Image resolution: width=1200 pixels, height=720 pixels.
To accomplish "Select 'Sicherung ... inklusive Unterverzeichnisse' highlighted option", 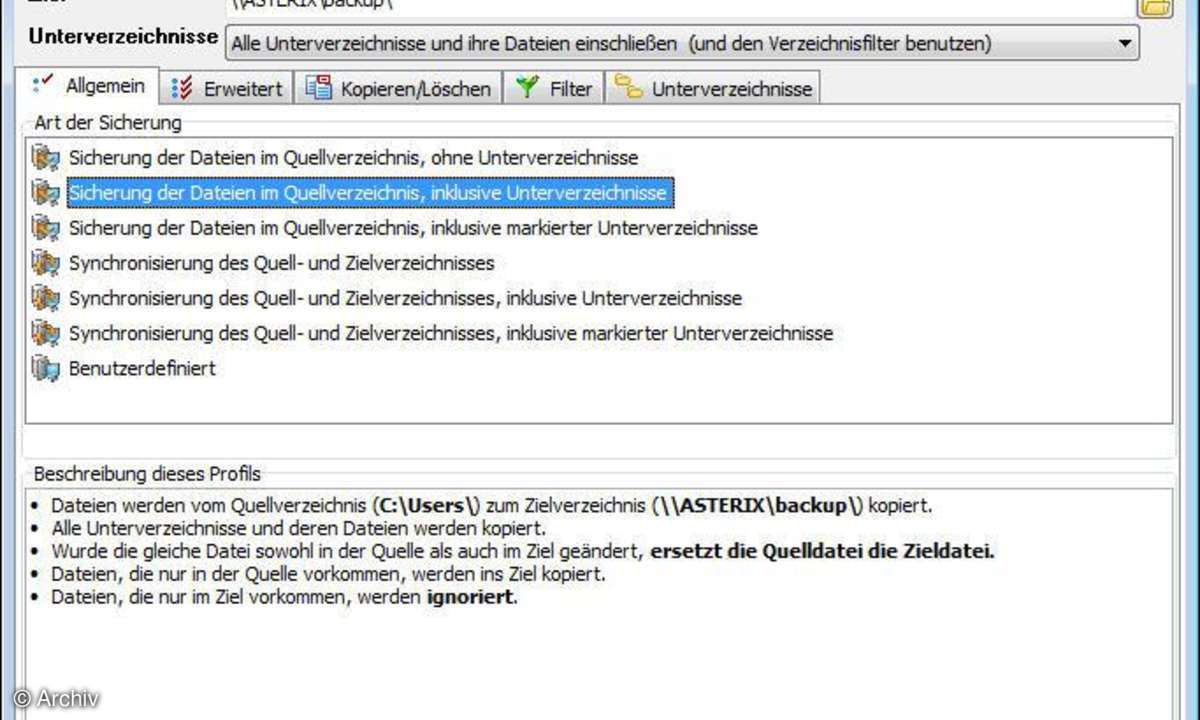I will point(370,192).
